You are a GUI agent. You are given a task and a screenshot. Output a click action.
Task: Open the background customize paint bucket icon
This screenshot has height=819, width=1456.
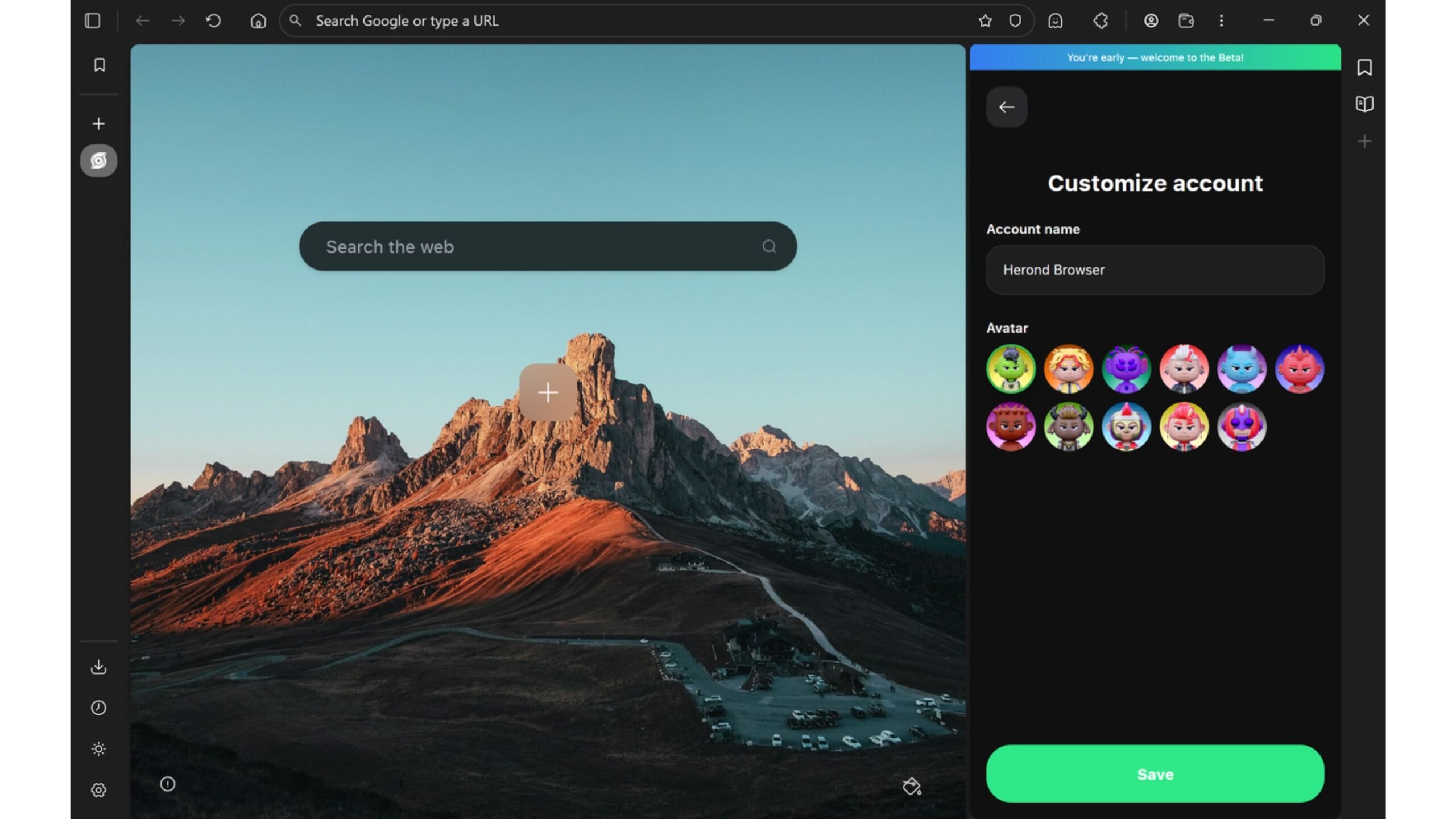click(911, 787)
